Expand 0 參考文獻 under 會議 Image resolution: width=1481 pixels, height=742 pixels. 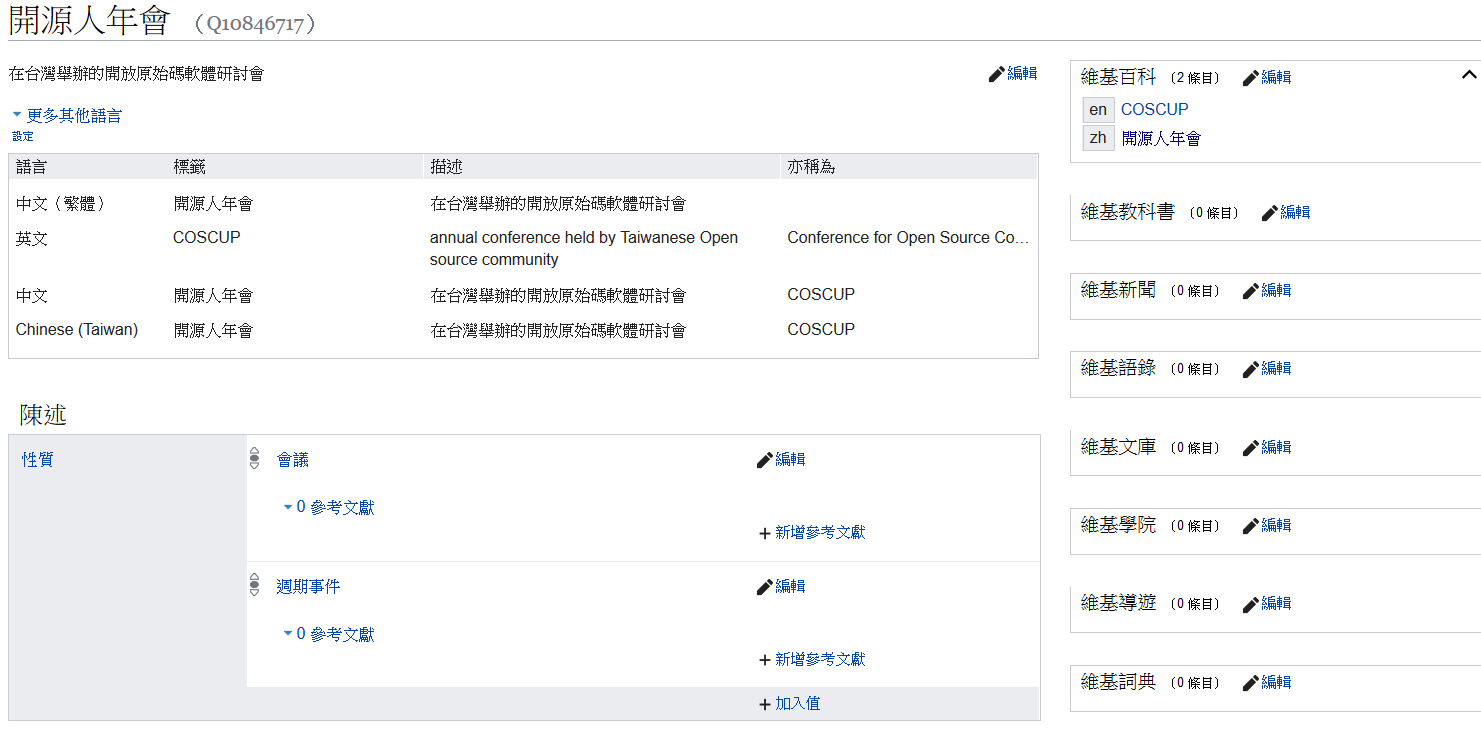(329, 508)
